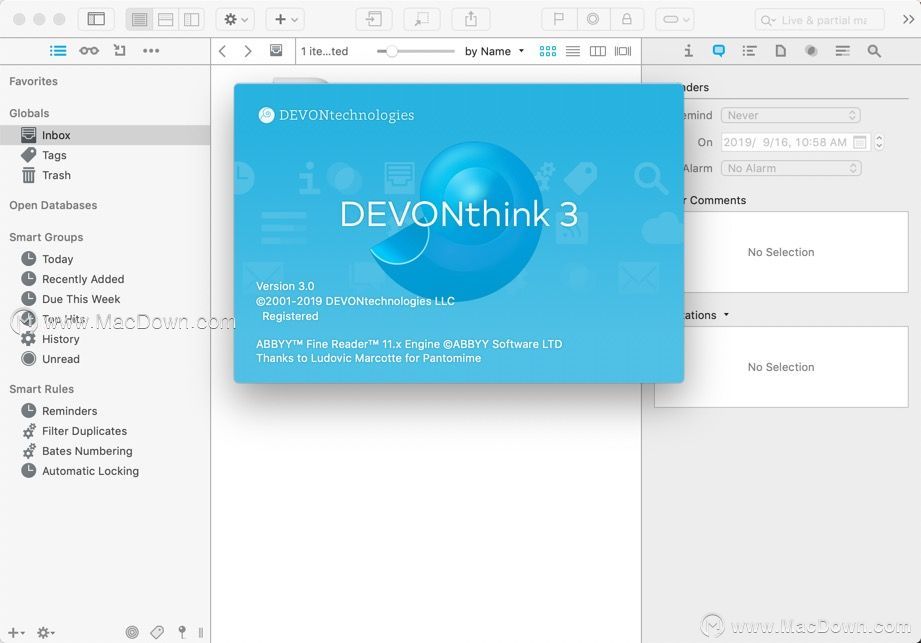Toggle the sidebar visibility button
Viewport: 921px width, 643px height.
(x=96, y=19)
